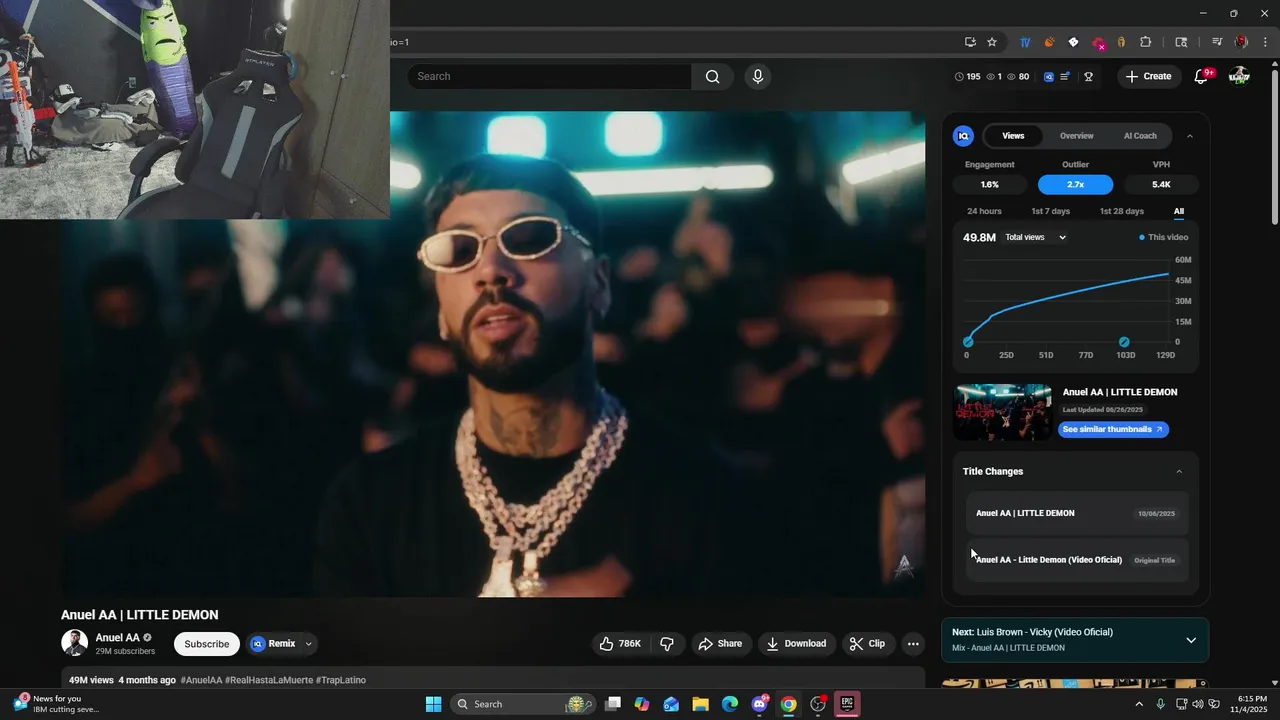Image resolution: width=1280 pixels, height=720 pixels.
Task: Click the Engagement 1.6% pill
Action: point(989,185)
